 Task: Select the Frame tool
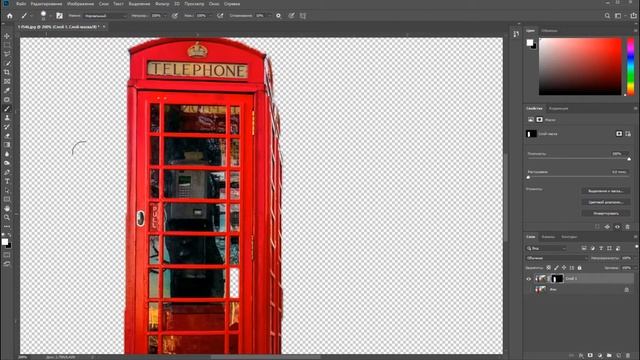point(7,81)
